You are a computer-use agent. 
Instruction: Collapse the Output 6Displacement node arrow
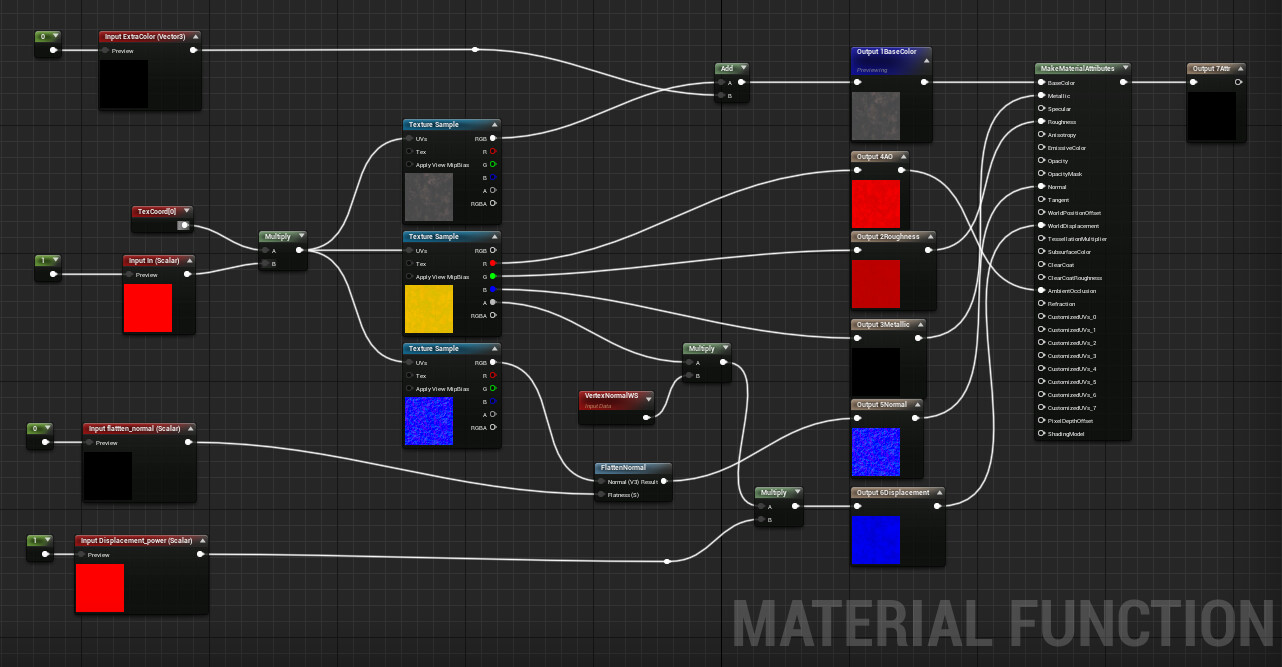tap(939, 492)
